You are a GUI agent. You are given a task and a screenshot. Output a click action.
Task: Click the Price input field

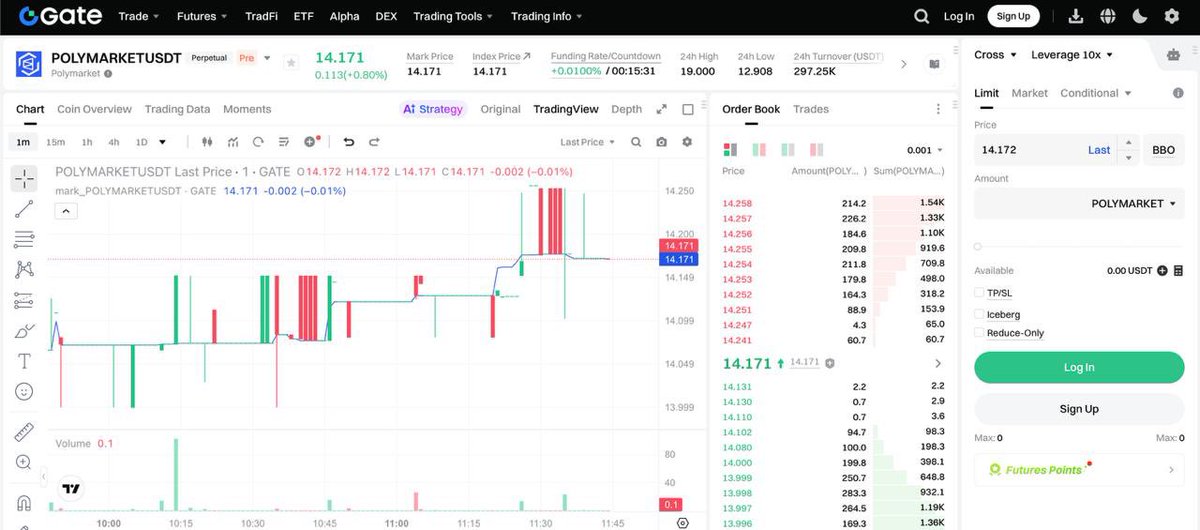[1029, 150]
